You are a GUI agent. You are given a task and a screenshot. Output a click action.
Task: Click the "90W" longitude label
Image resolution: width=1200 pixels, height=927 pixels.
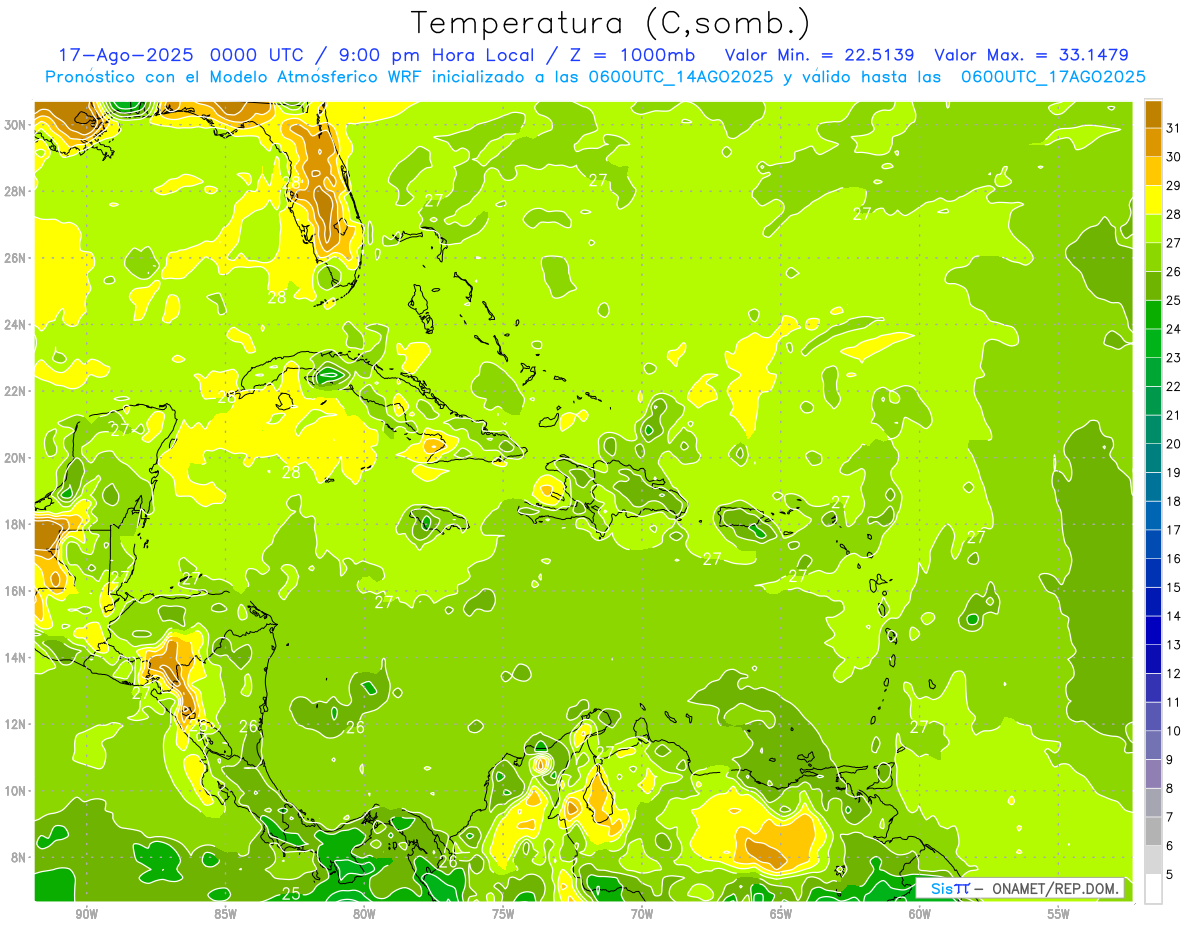[87, 914]
